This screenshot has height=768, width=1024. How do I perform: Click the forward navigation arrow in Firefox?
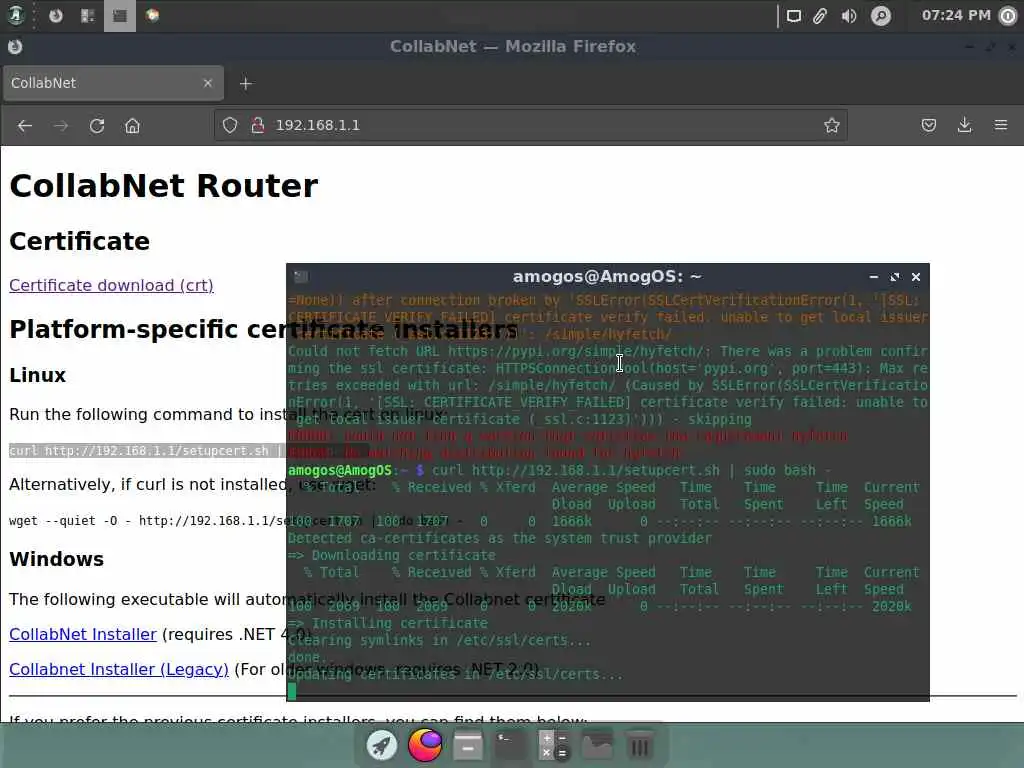coord(61,125)
